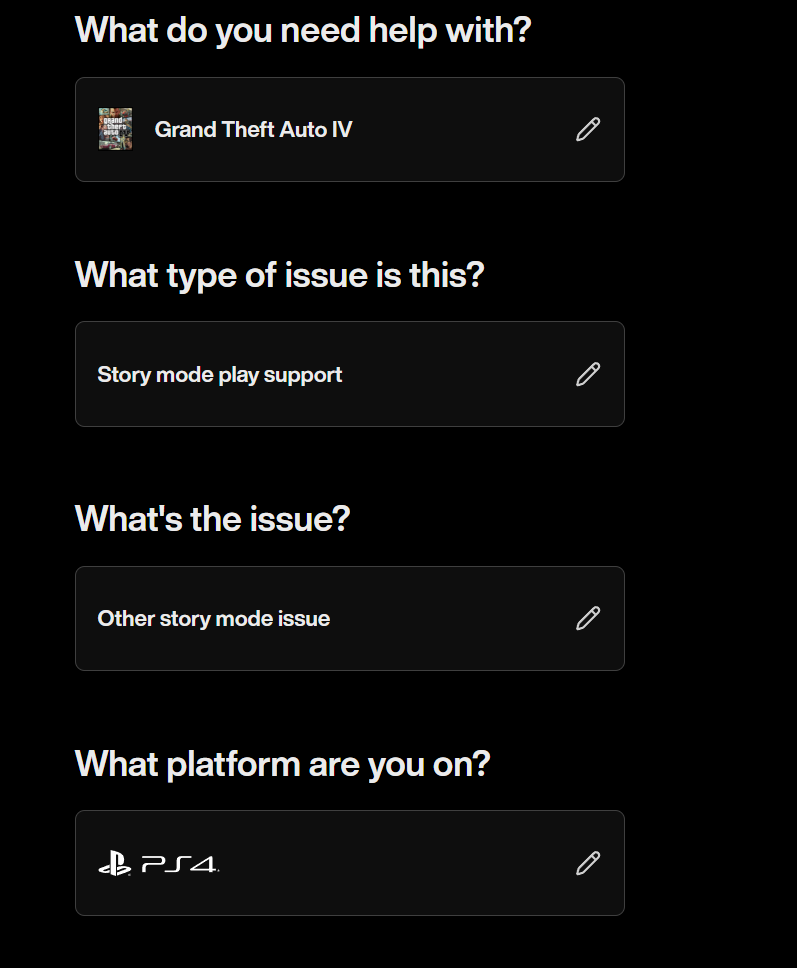Select the Grand Theft Auto IV game title

(253, 129)
